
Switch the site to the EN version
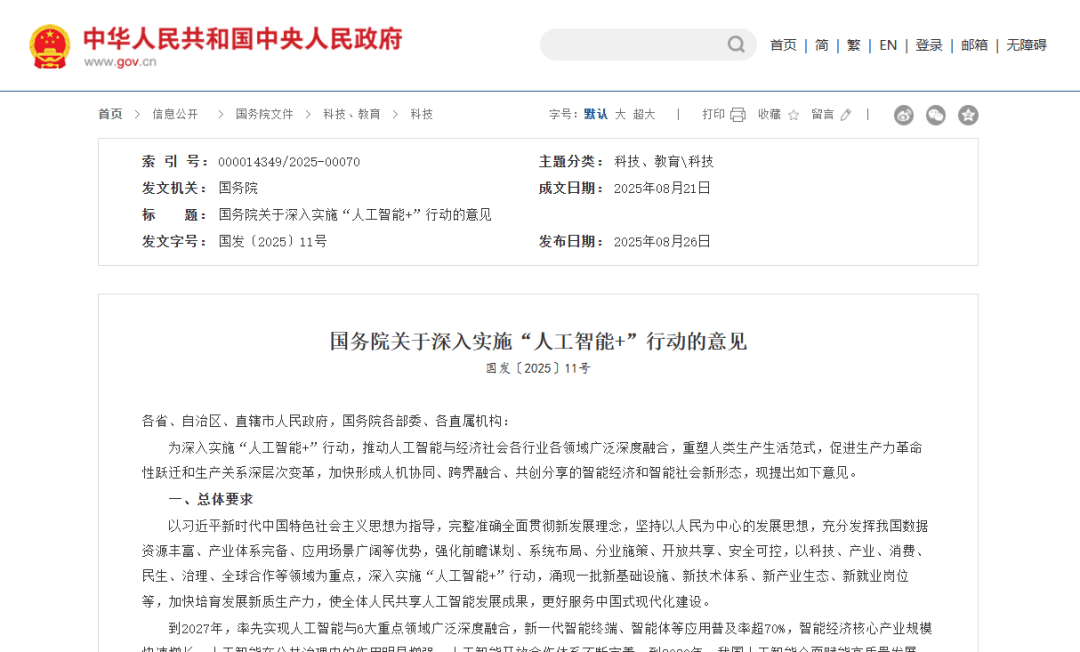(887, 45)
